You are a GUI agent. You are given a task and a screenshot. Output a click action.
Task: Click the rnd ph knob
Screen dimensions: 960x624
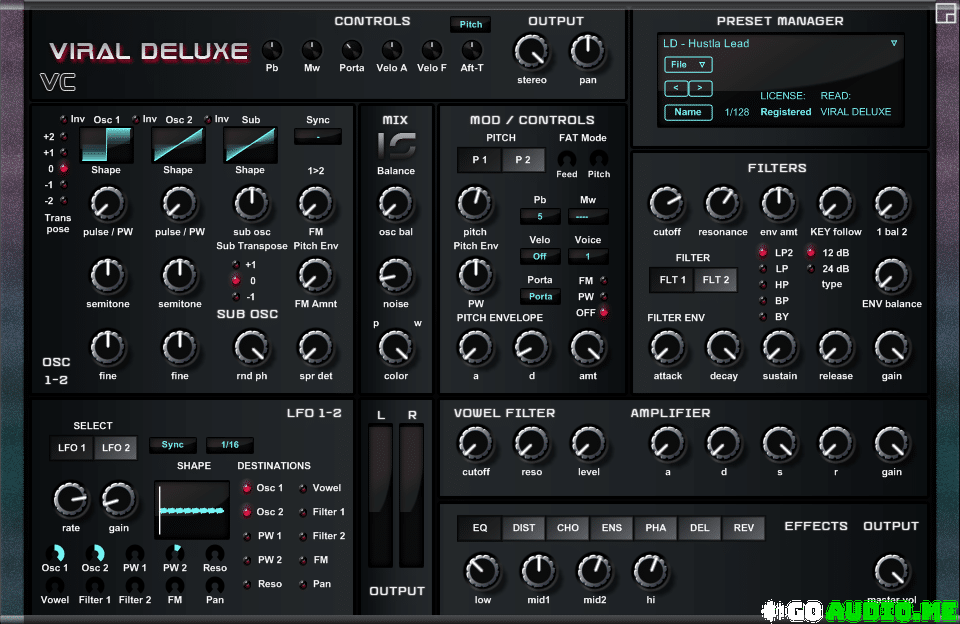pyautogui.click(x=252, y=348)
